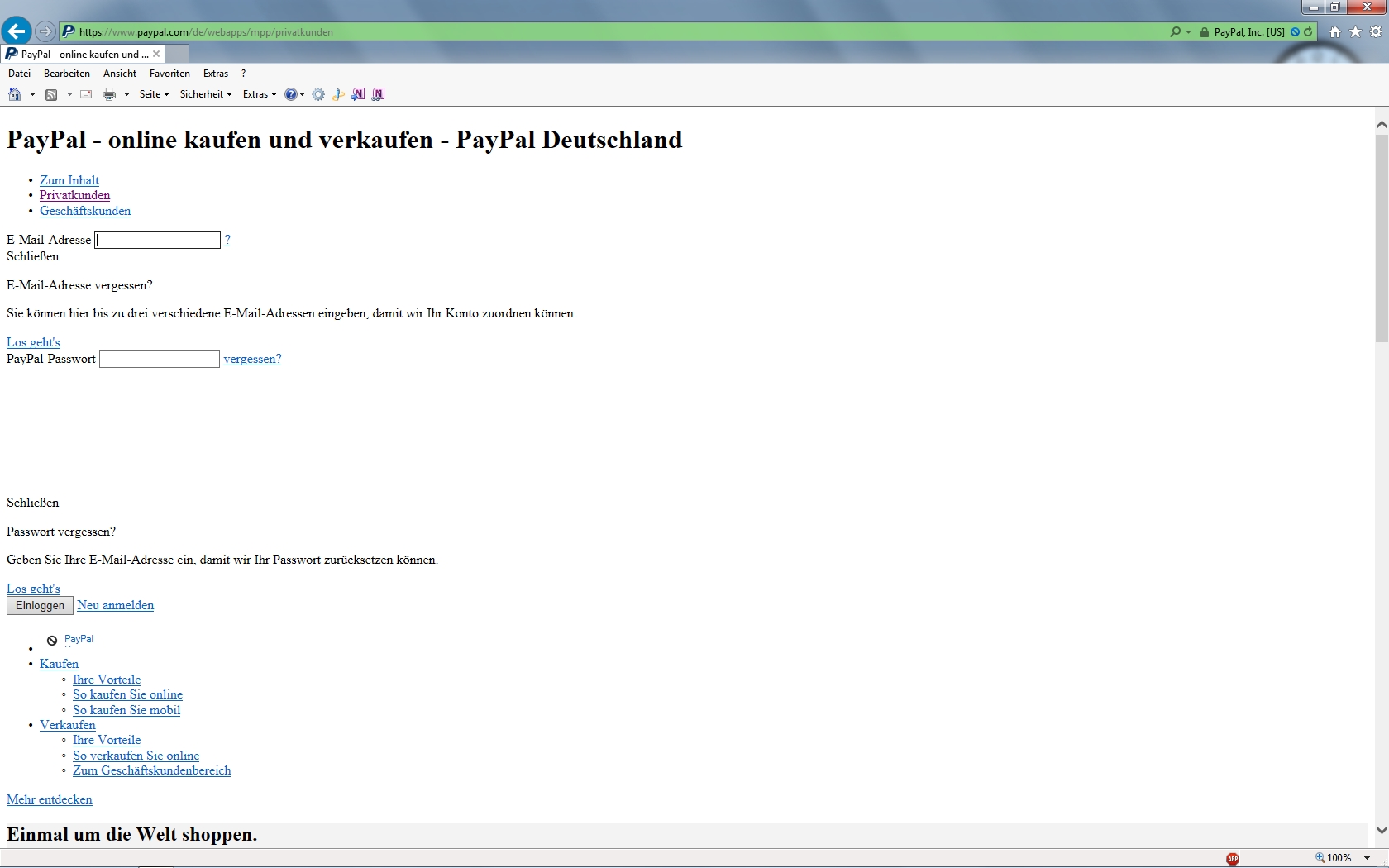Expand the Home button dropdown arrow
Image resolution: width=1389 pixels, height=868 pixels.
point(32,94)
